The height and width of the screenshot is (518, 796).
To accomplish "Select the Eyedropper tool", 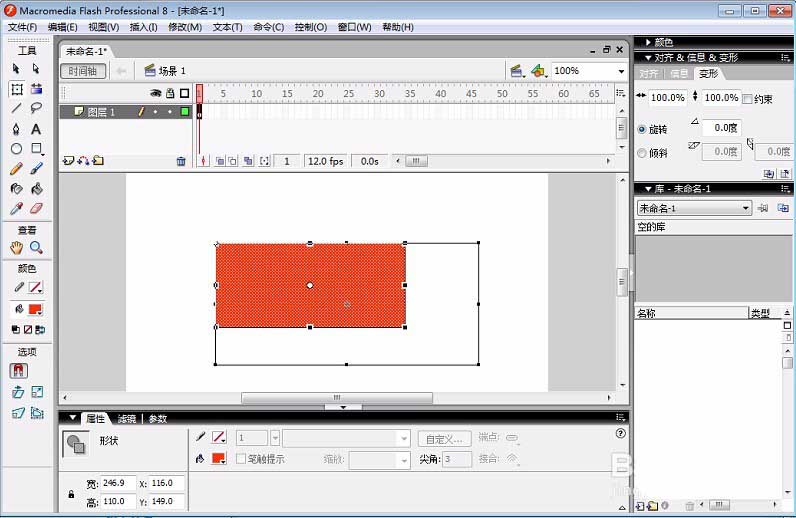I will [16, 209].
